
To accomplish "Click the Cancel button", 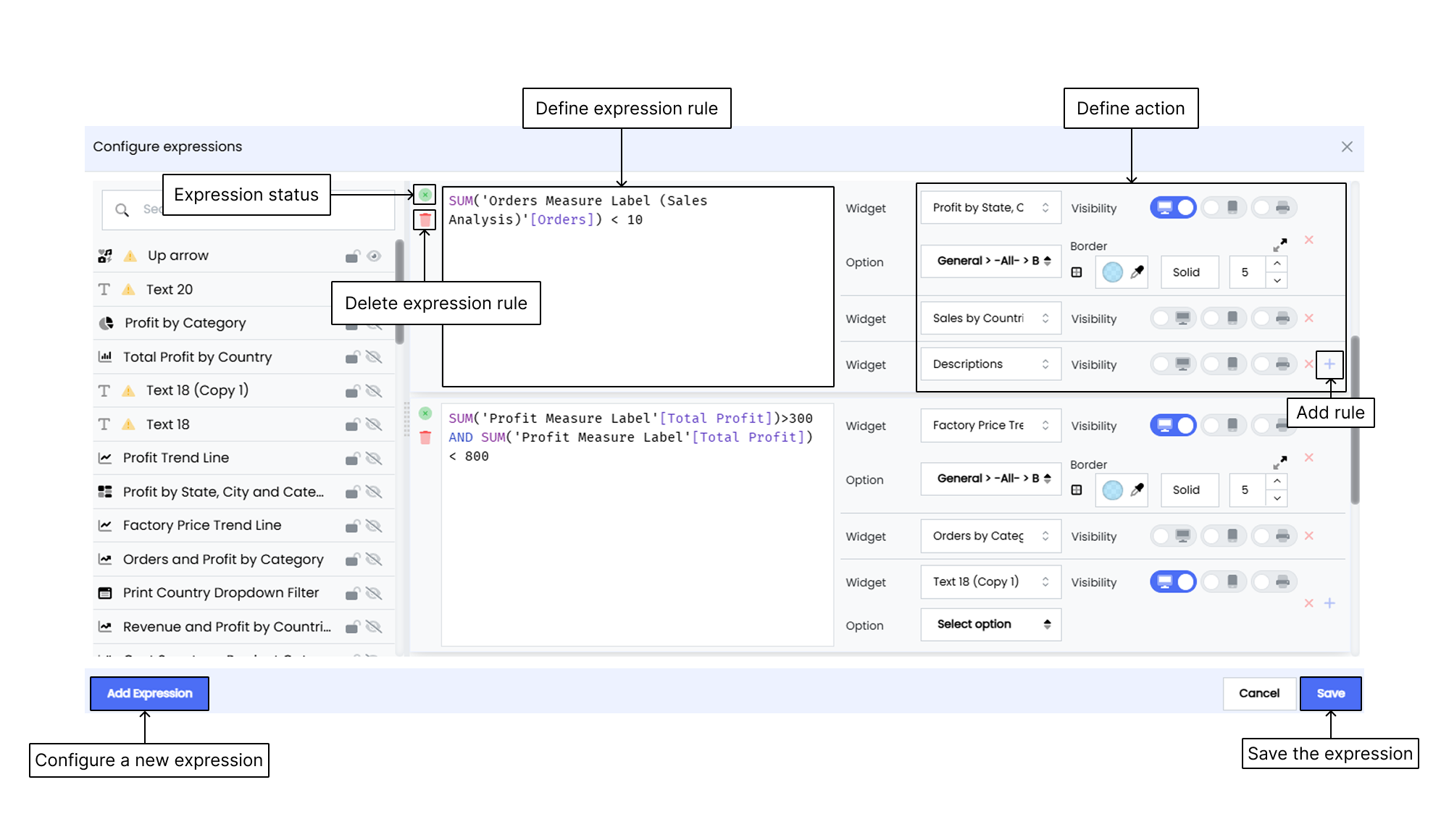I will [x=1259, y=694].
